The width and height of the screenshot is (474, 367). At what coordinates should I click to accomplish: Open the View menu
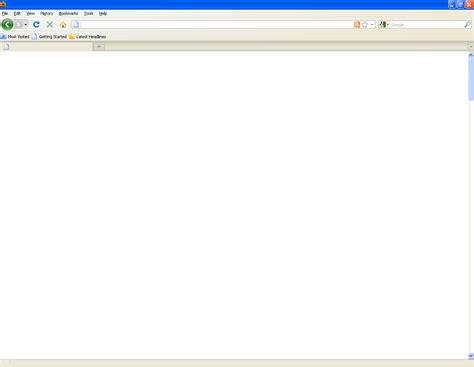click(30, 13)
